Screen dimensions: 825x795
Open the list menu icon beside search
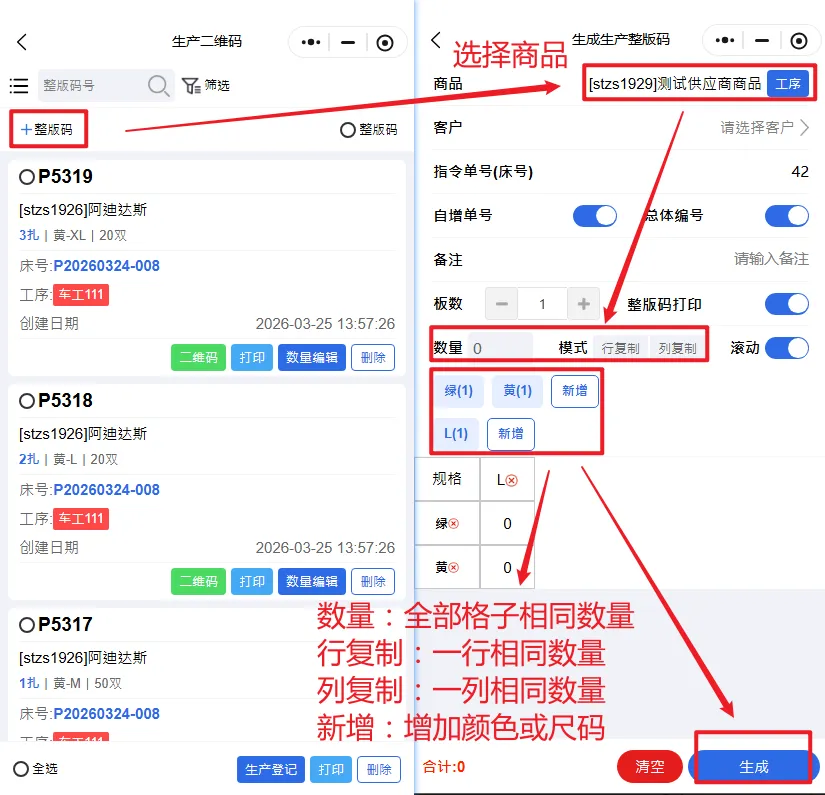pyautogui.click(x=18, y=86)
